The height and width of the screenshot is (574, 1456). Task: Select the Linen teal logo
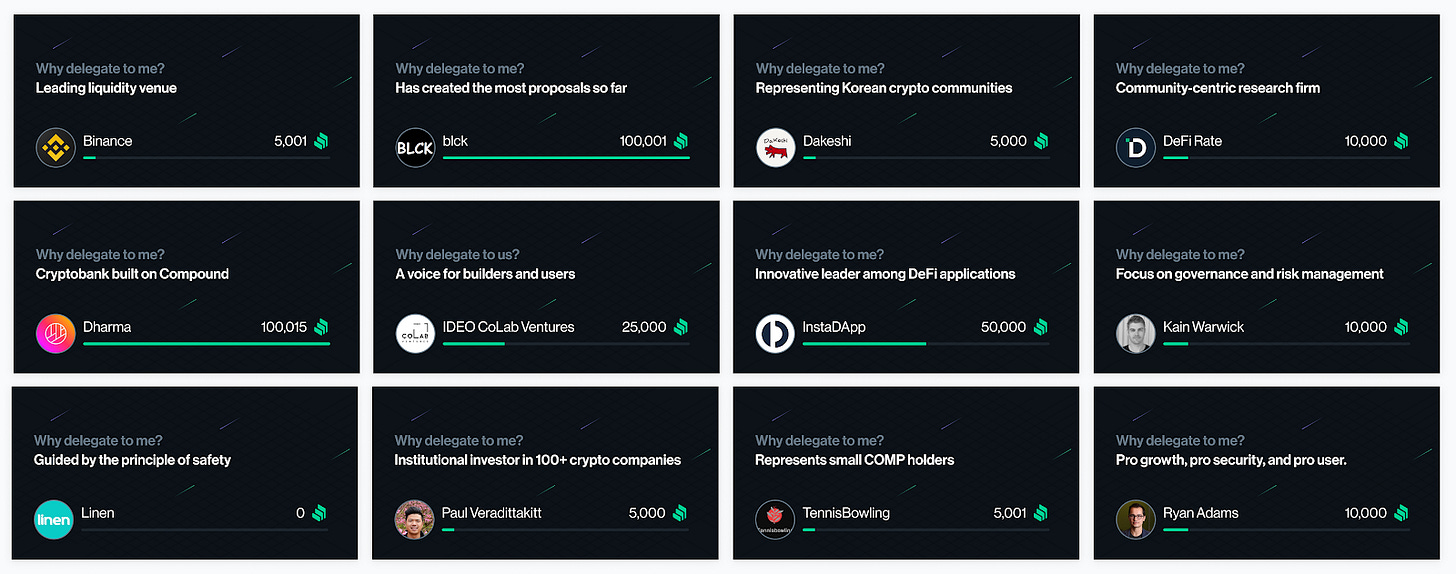coord(54,520)
